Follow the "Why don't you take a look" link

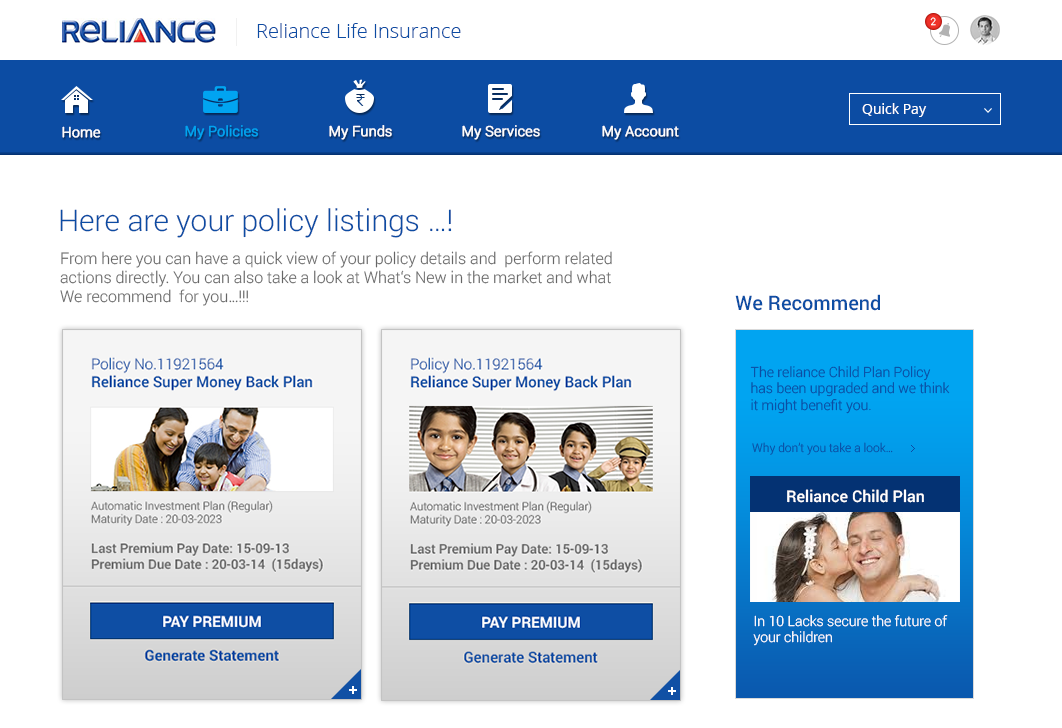click(833, 448)
